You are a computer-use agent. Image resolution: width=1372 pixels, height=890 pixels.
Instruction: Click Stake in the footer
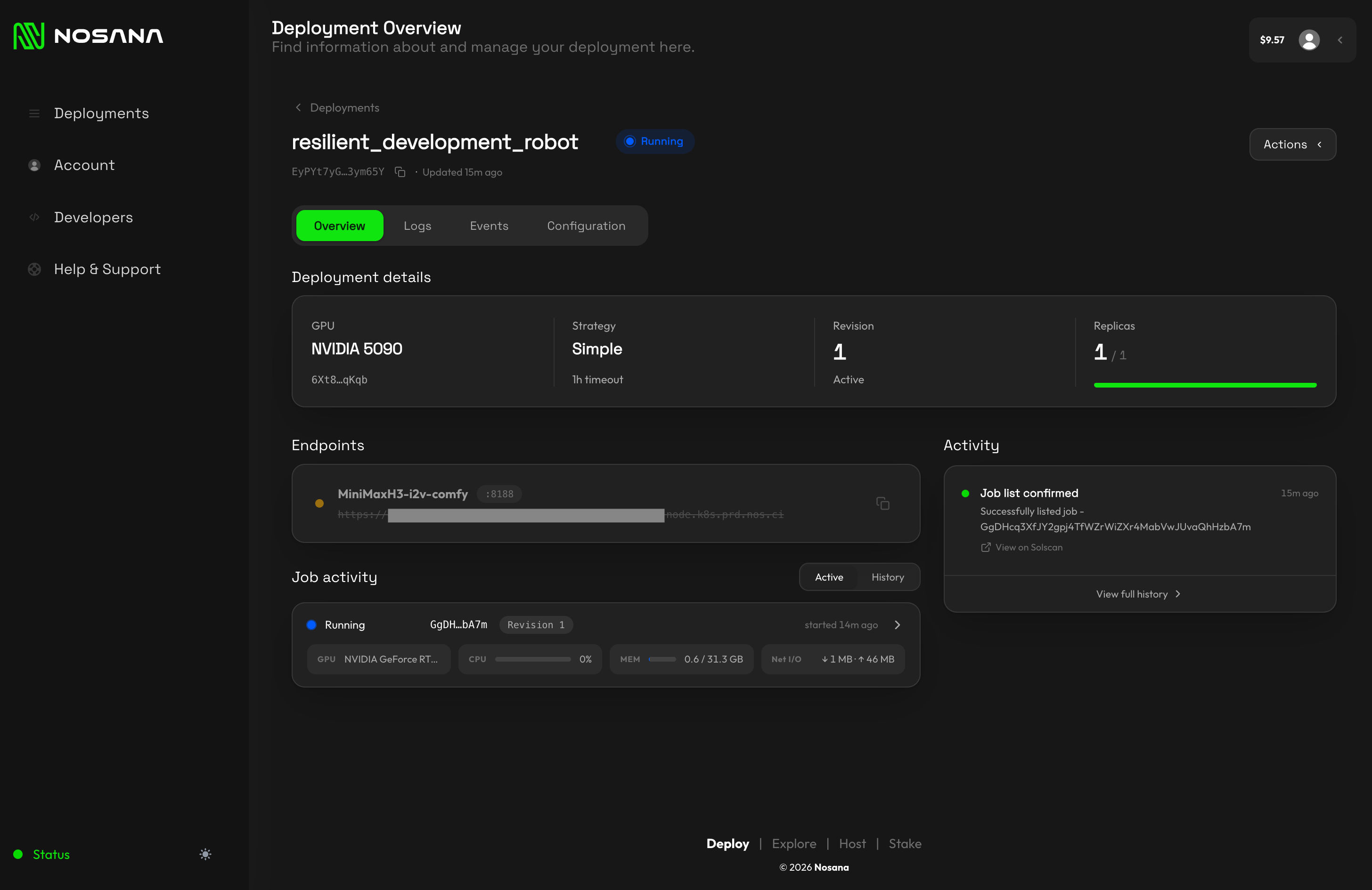[905, 844]
